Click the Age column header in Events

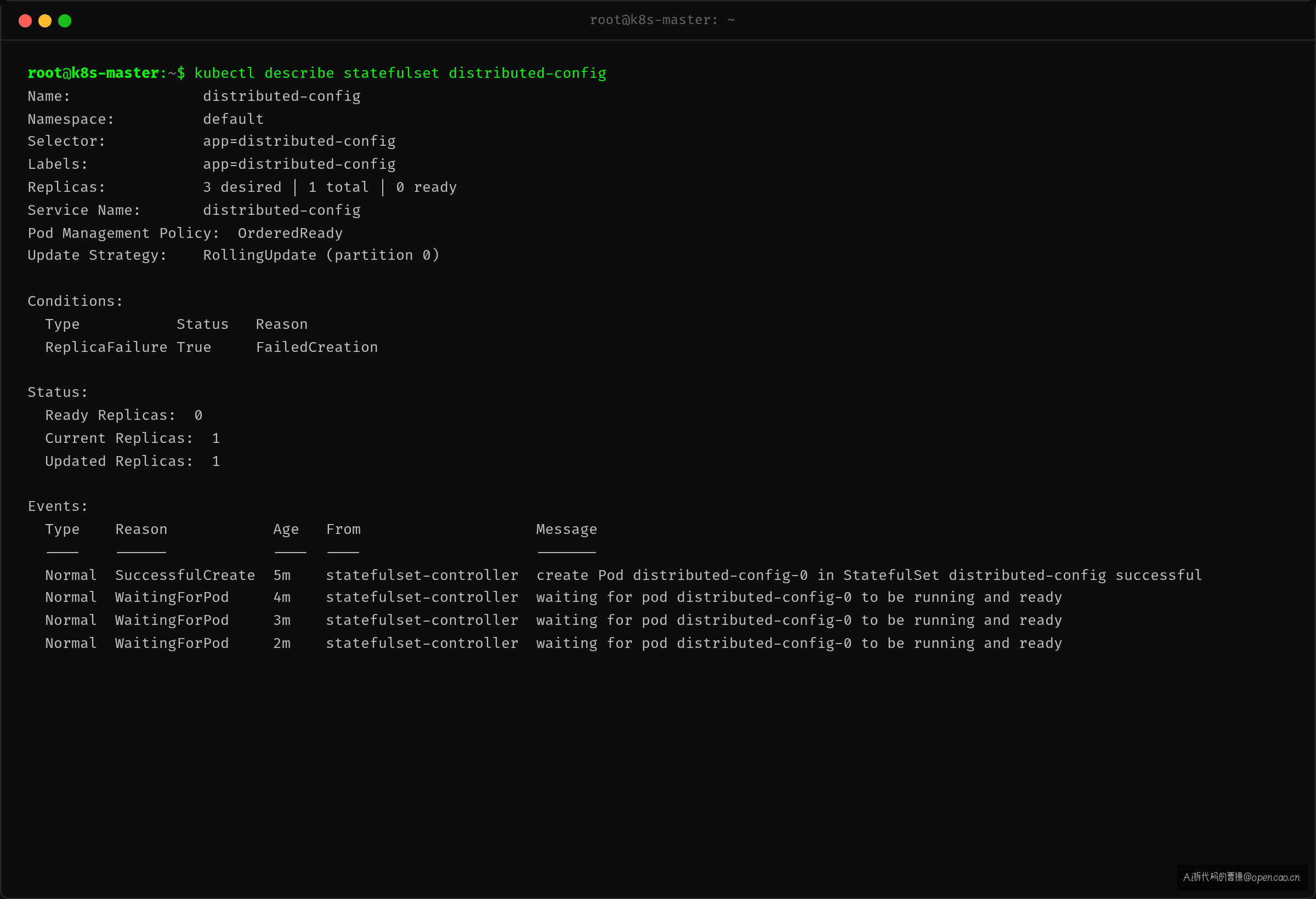coord(286,530)
